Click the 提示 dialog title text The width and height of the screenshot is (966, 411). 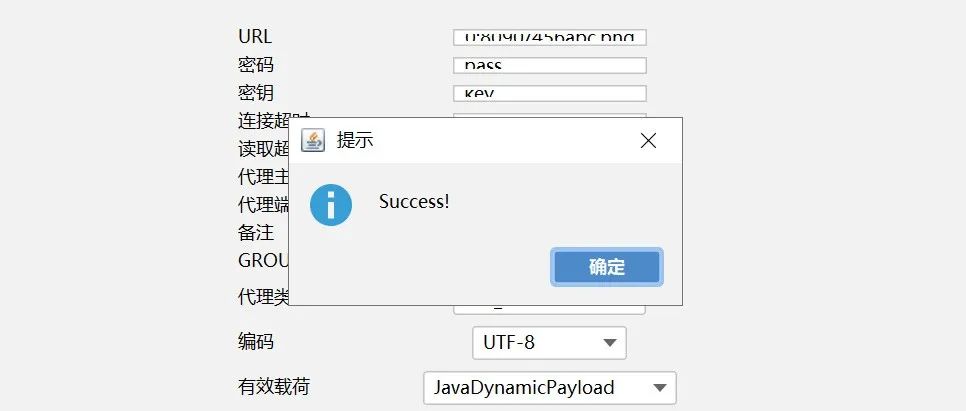pyautogui.click(x=355, y=140)
